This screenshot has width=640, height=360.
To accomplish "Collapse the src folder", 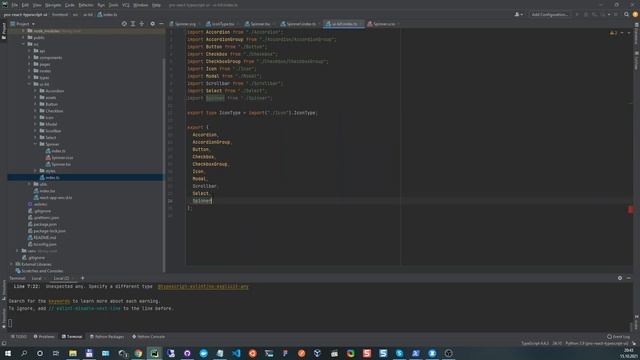I will click(24, 44).
